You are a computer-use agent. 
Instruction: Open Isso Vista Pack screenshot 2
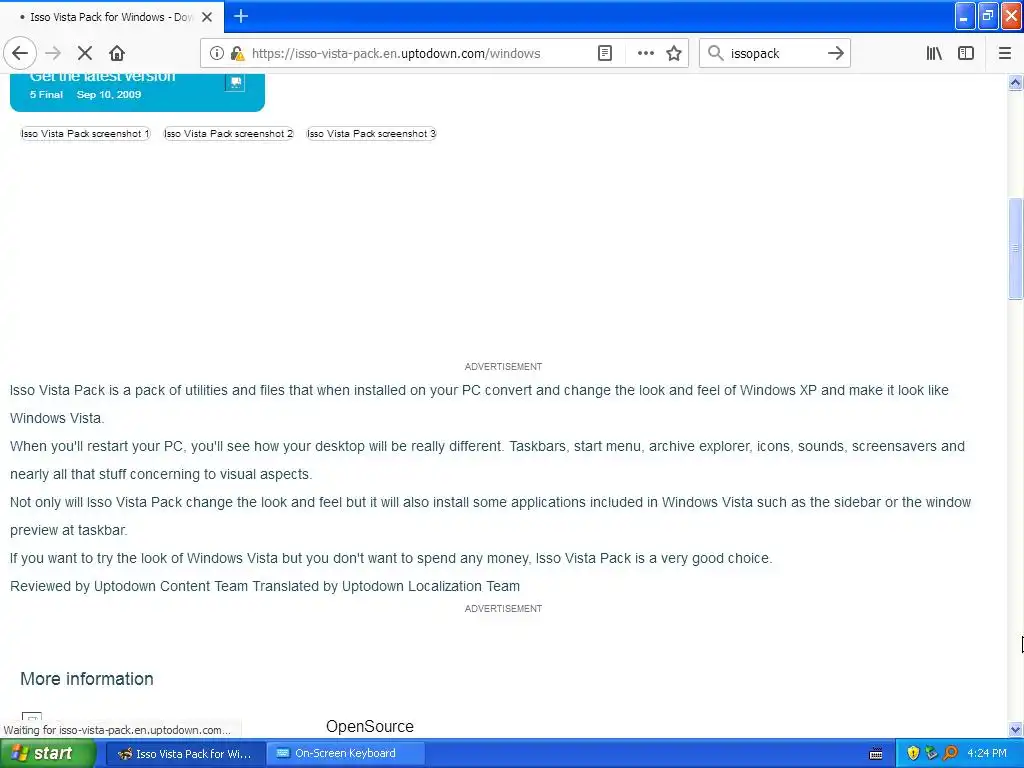[x=228, y=133]
